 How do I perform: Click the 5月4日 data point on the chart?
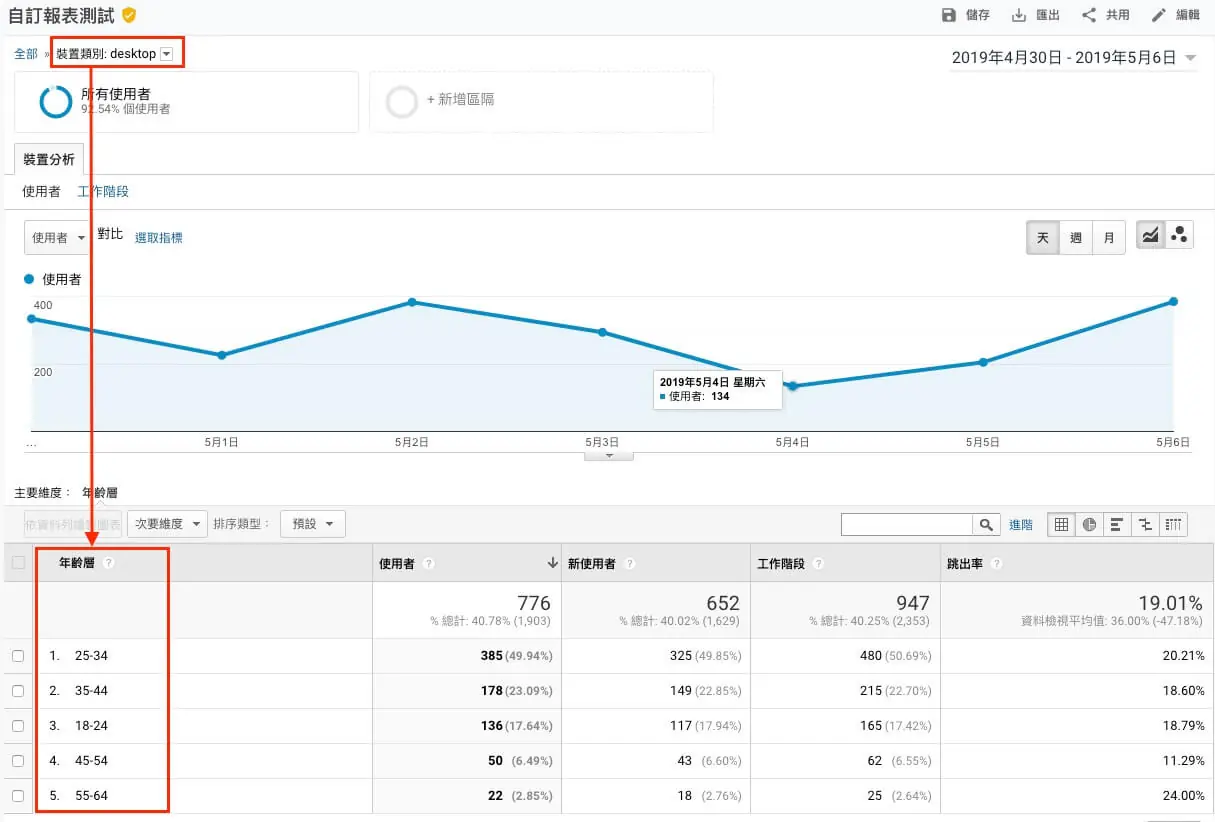tap(793, 386)
